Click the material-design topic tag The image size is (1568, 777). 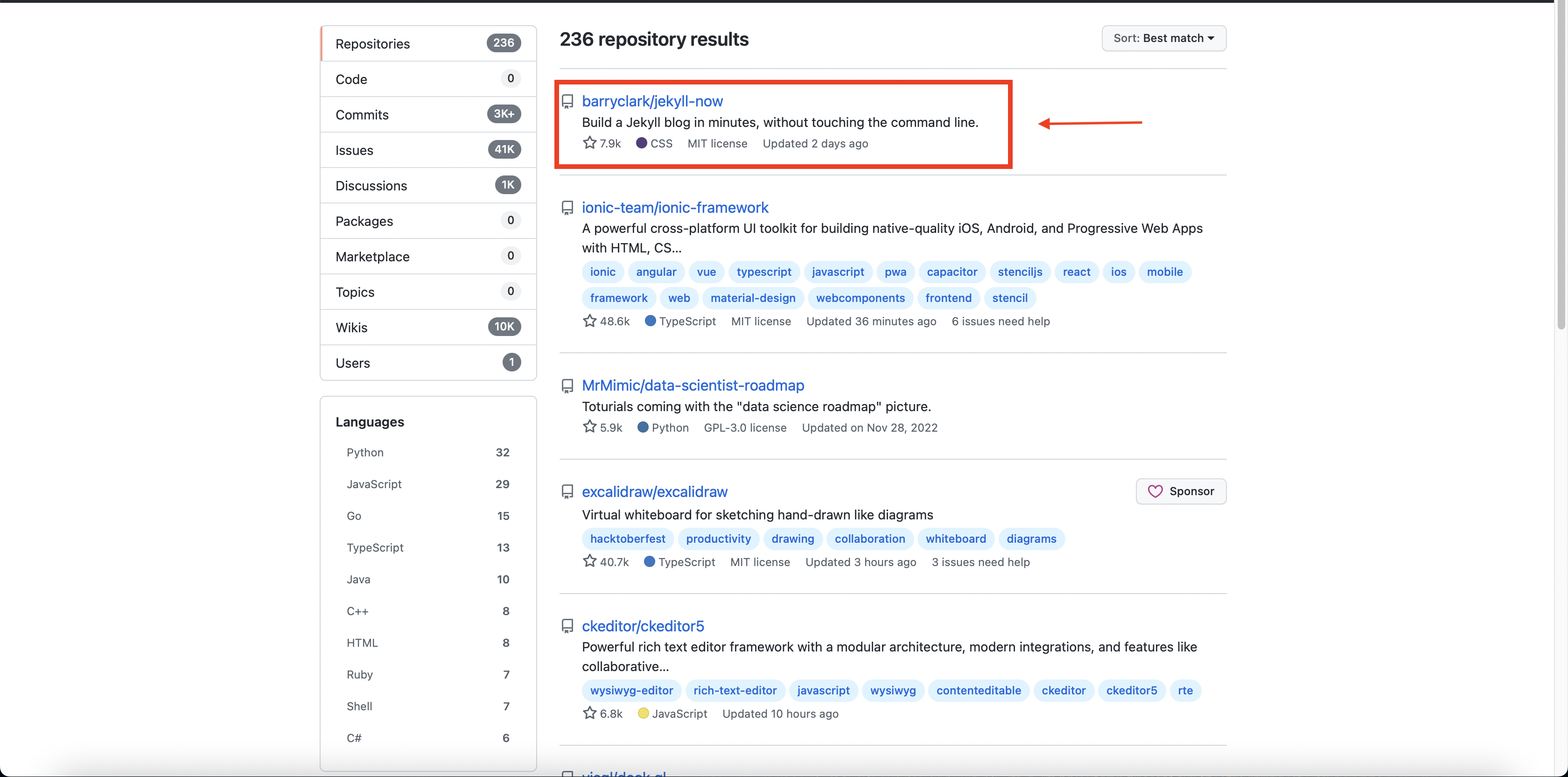point(752,298)
